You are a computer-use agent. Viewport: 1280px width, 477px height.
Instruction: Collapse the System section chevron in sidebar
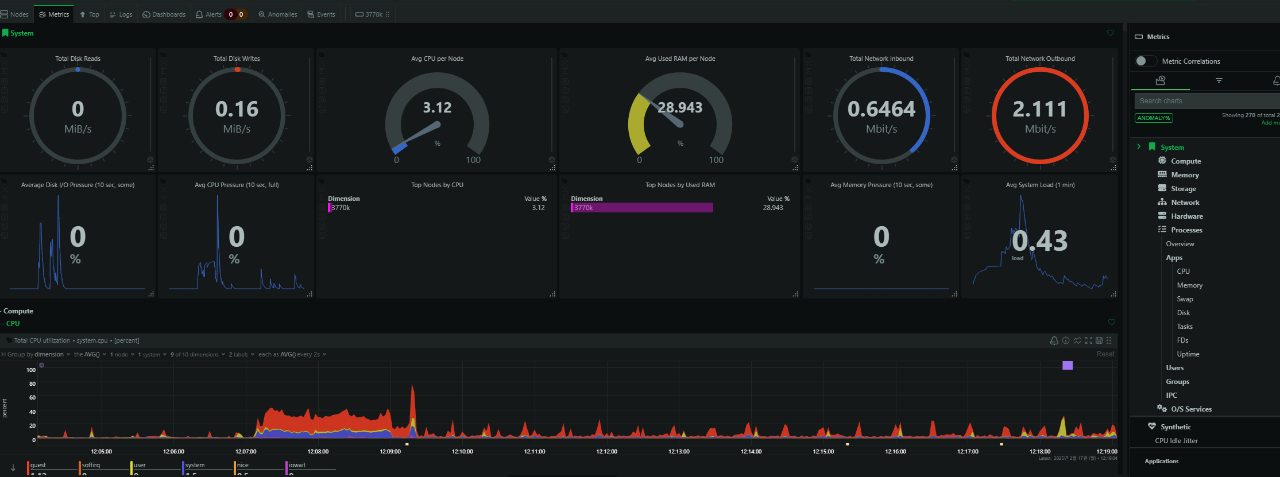coord(1139,147)
